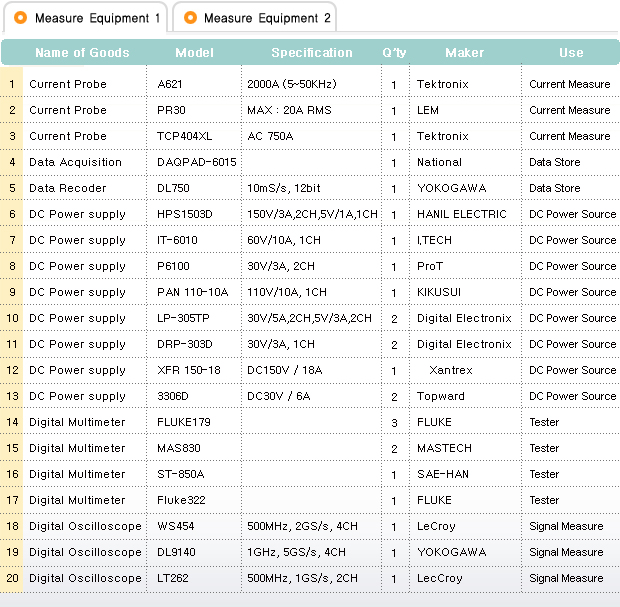Click specification 110V/10A, 1CH

(287, 292)
